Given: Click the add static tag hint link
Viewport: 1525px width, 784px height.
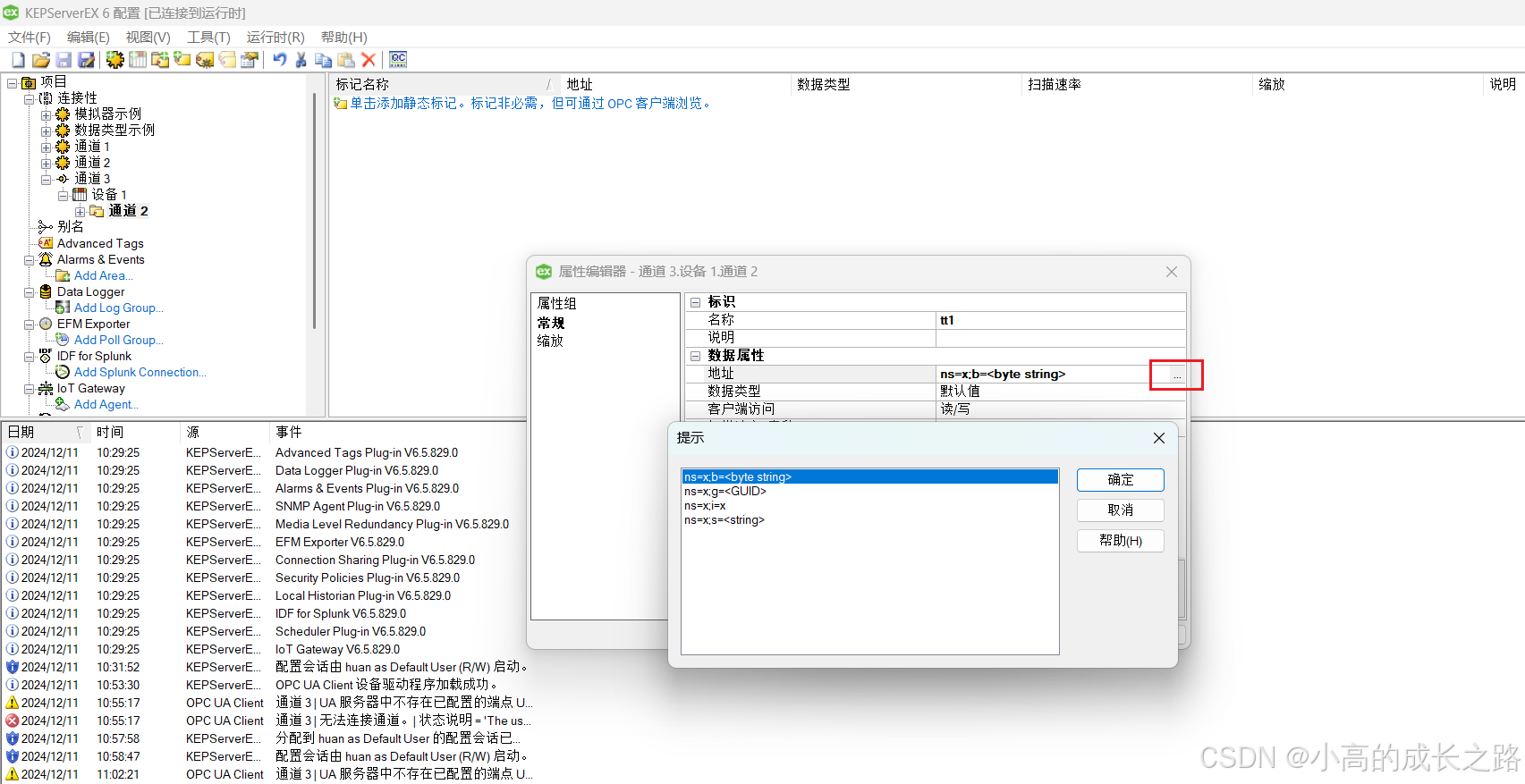Looking at the screenshot, I should [x=530, y=104].
